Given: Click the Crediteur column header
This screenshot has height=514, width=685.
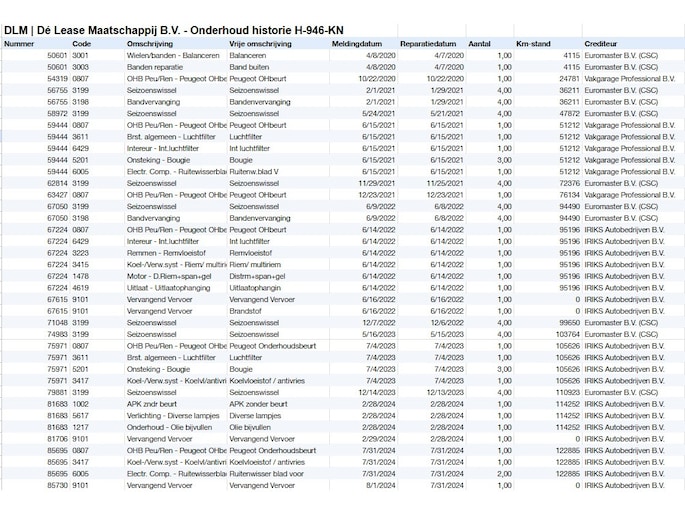Looking at the screenshot, I should pos(603,44).
